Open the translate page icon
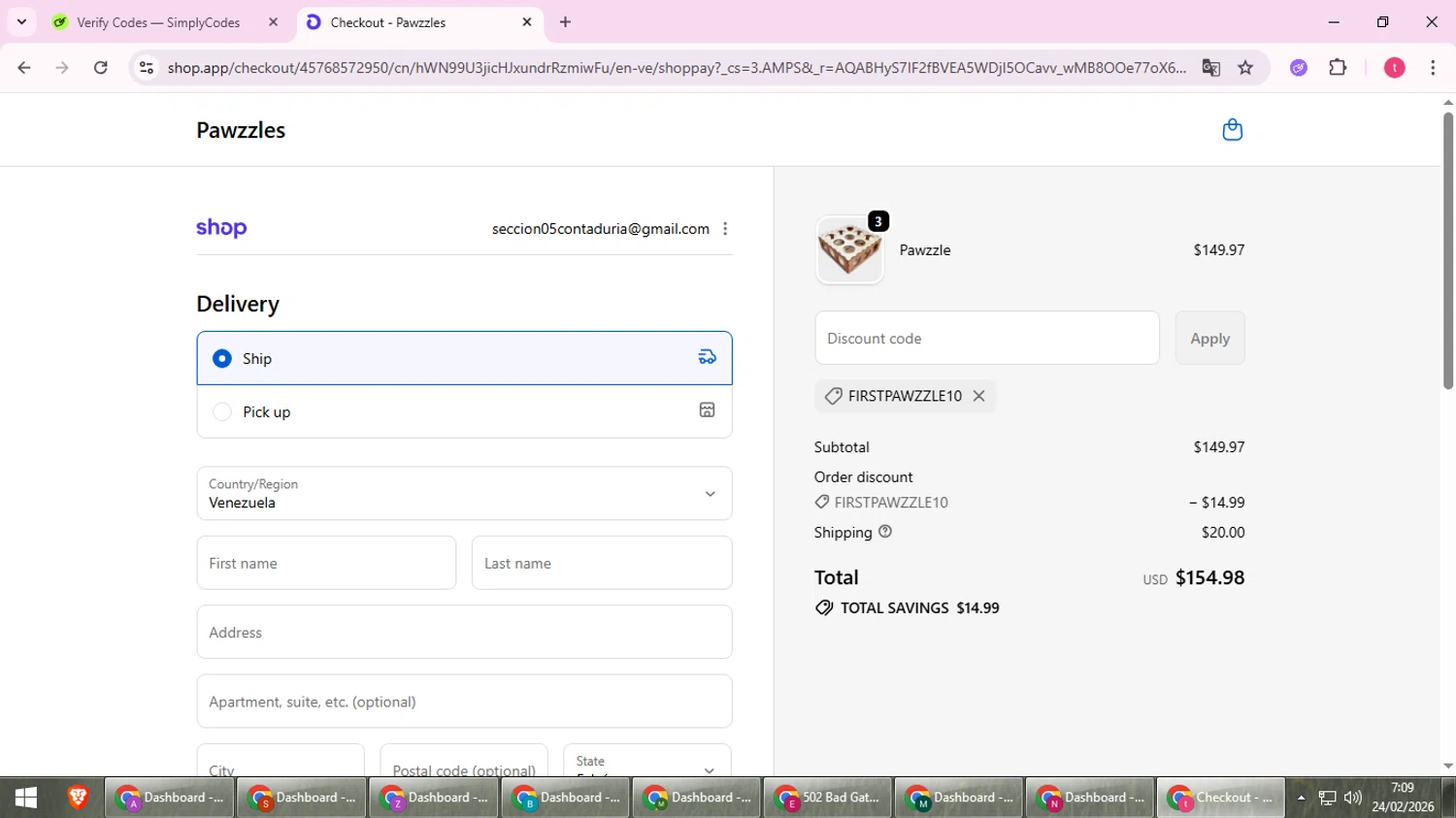Screen dimensions: 1456x818 tap(1210, 68)
